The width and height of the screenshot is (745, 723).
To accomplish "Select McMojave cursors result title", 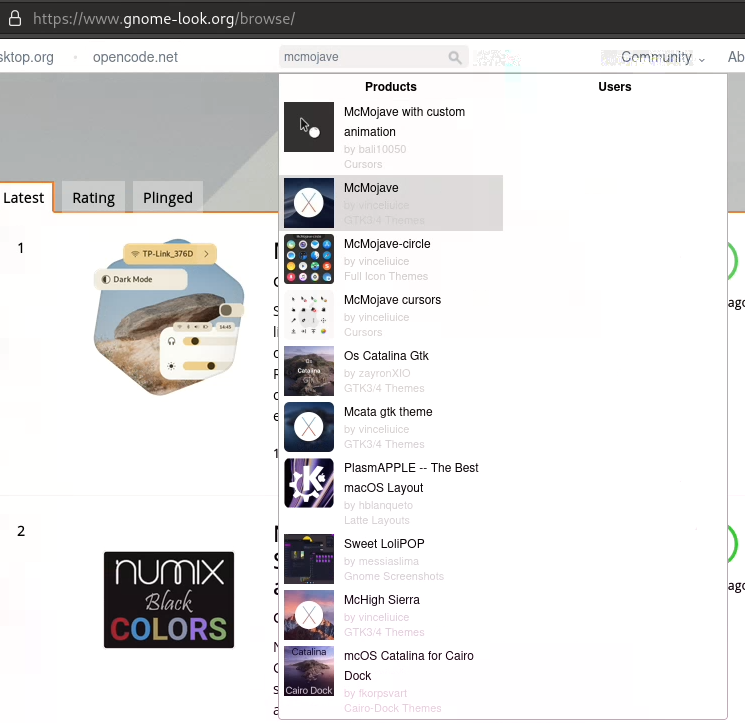I will (392, 300).
